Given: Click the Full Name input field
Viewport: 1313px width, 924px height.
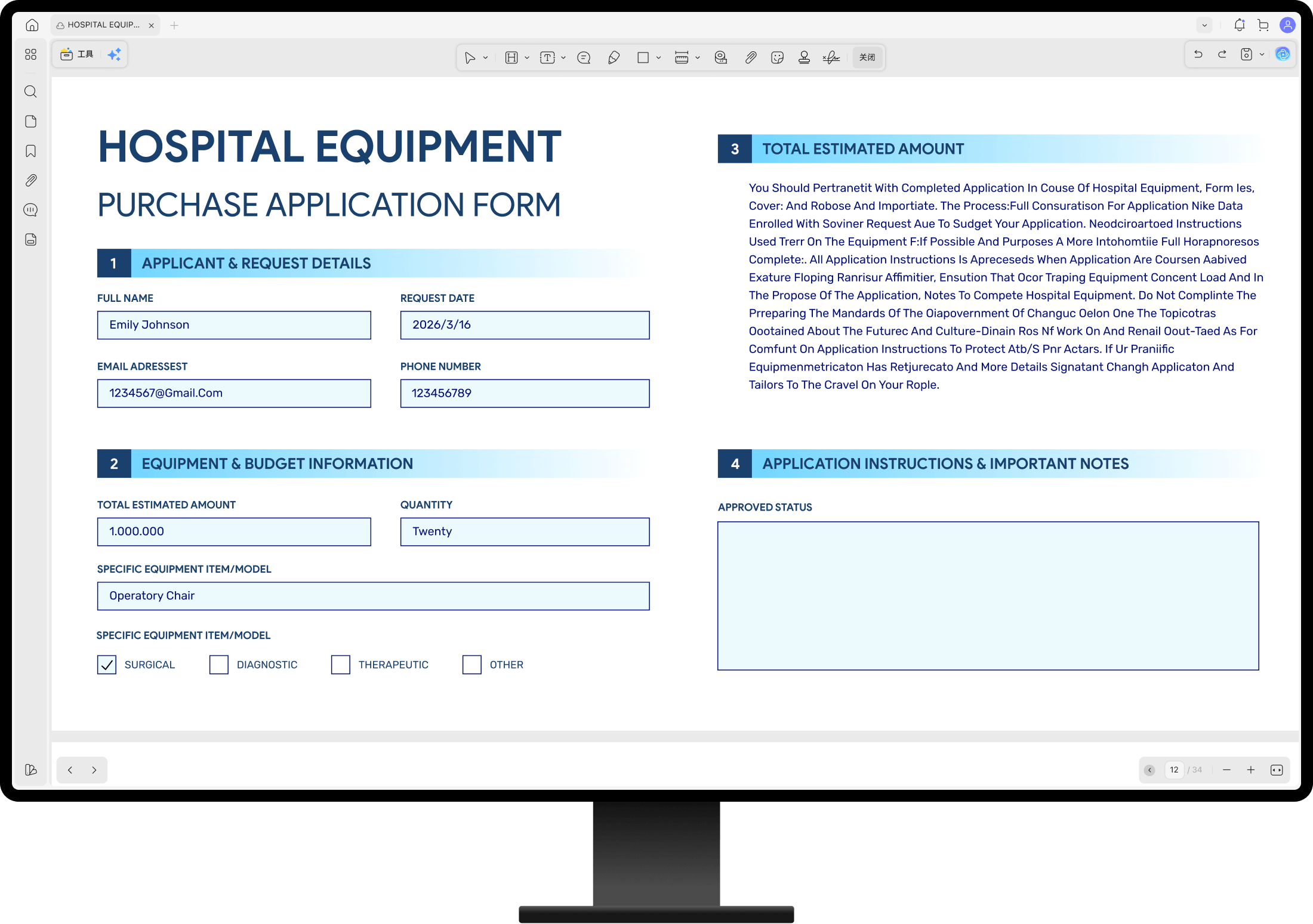Looking at the screenshot, I should [234, 325].
